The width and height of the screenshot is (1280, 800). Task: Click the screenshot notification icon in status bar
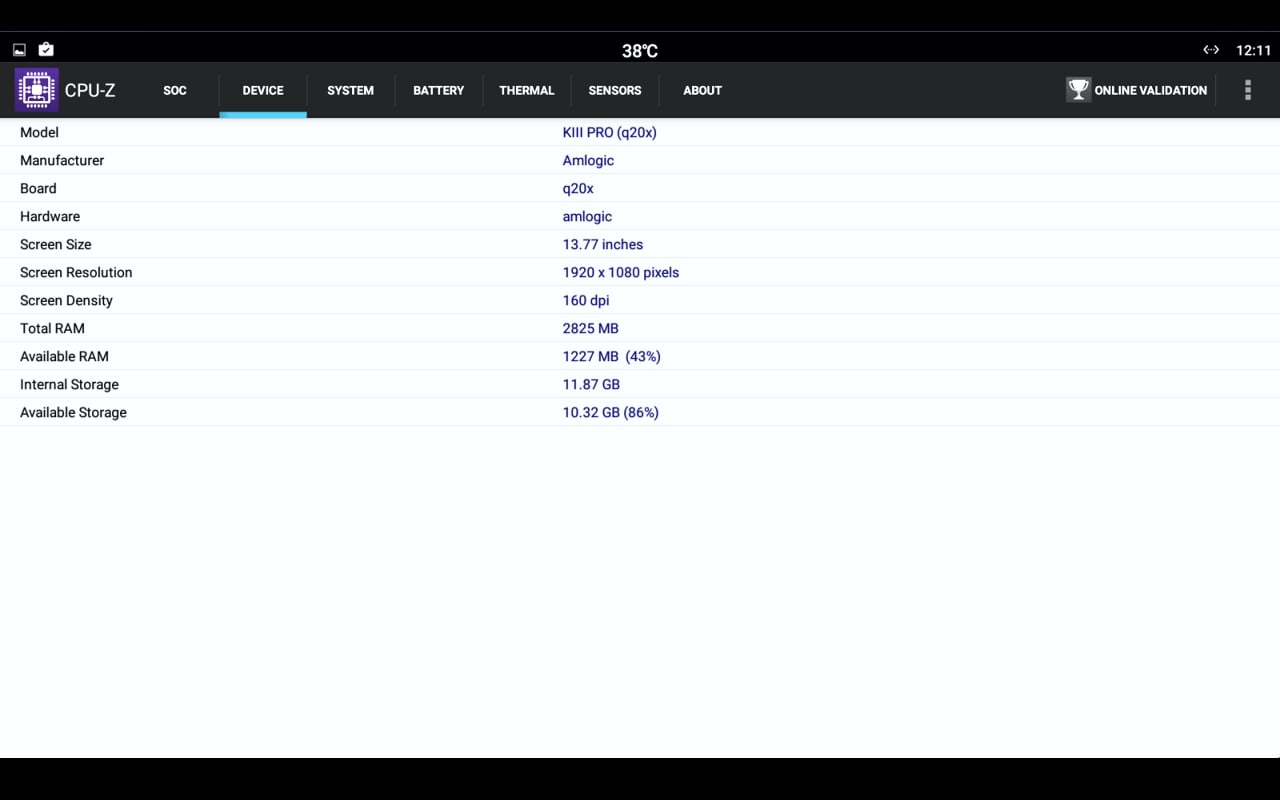coord(18,48)
